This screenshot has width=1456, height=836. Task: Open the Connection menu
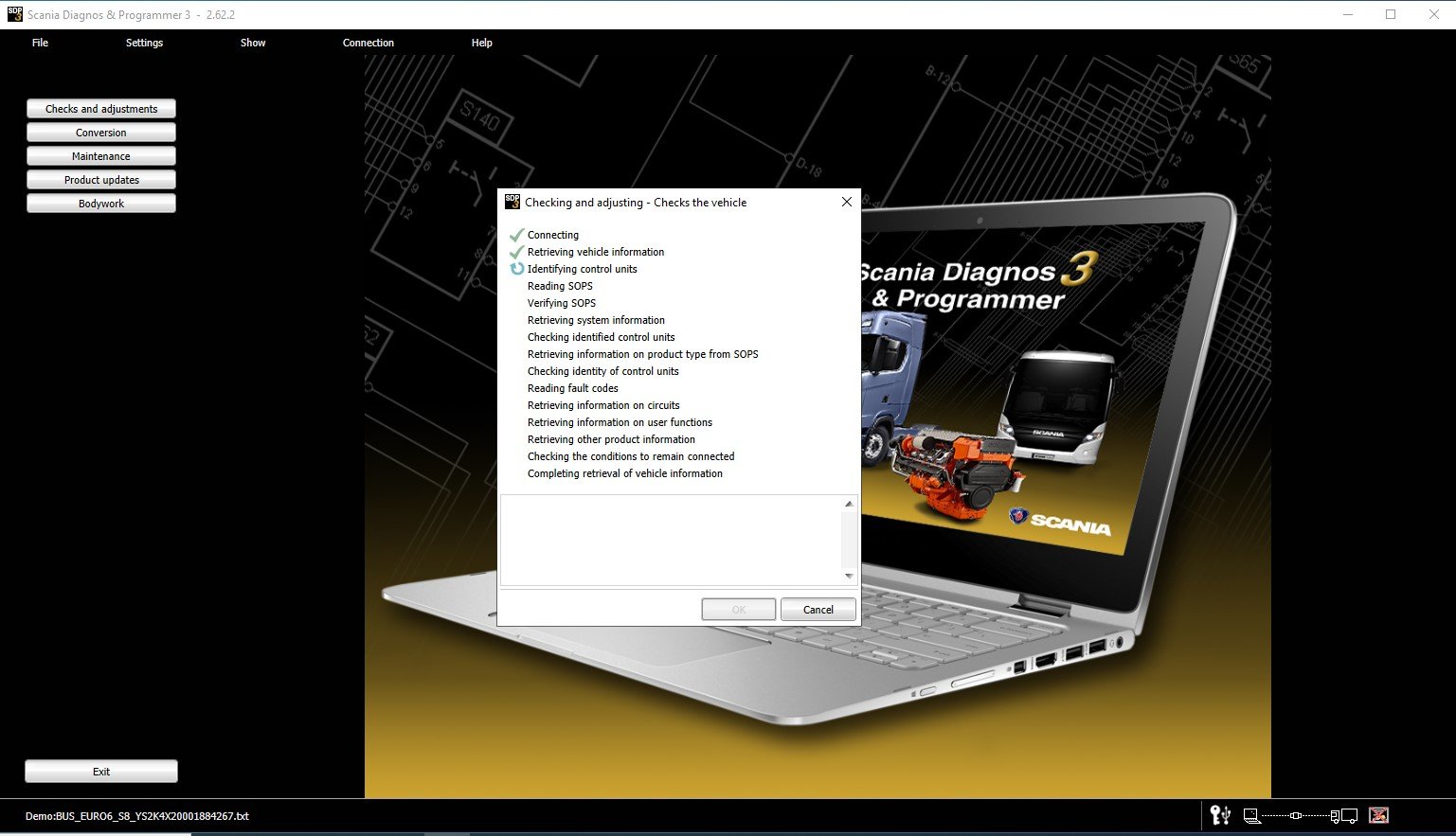point(368,43)
